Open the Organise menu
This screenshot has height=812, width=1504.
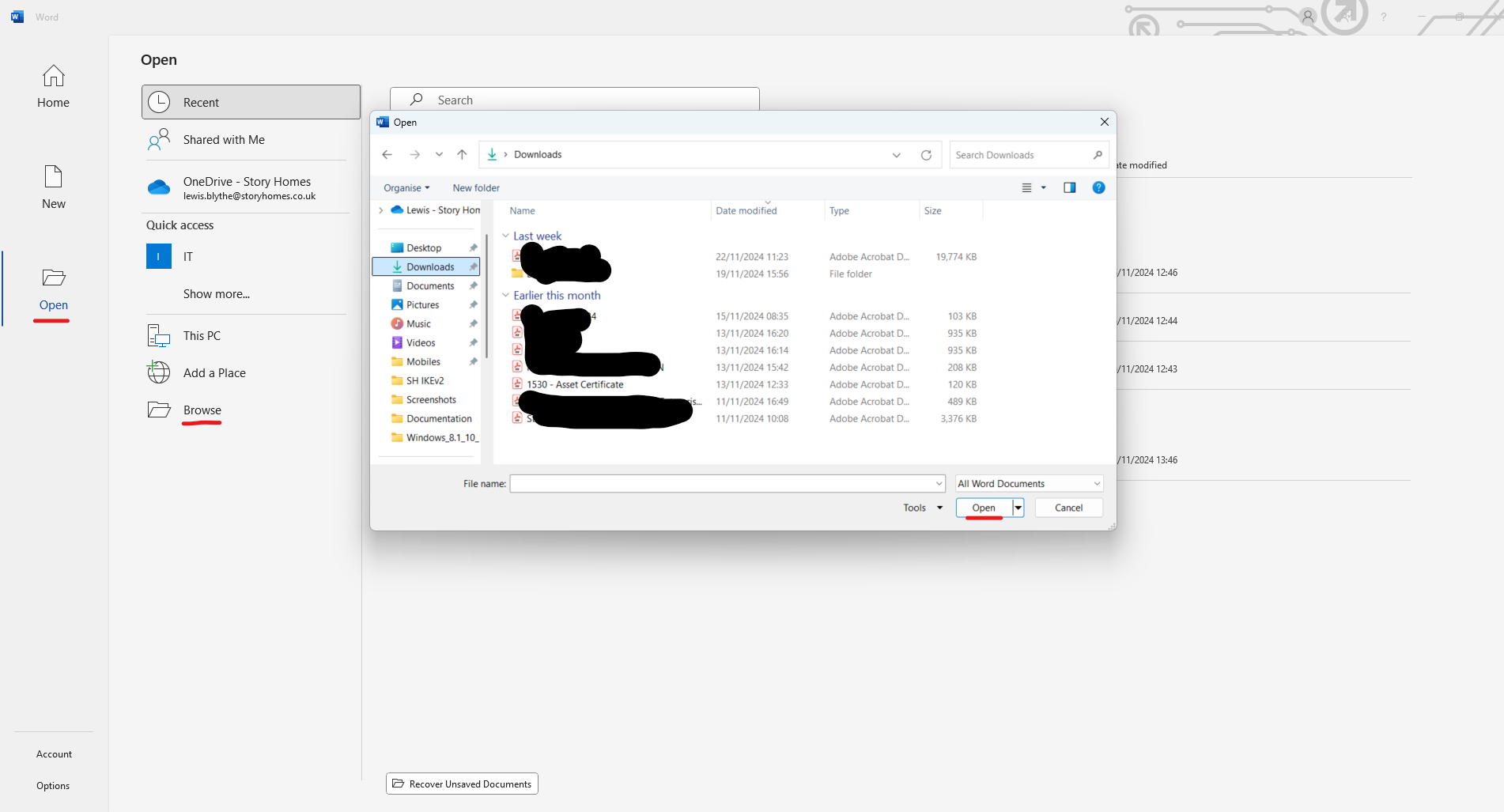pyautogui.click(x=406, y=188)
